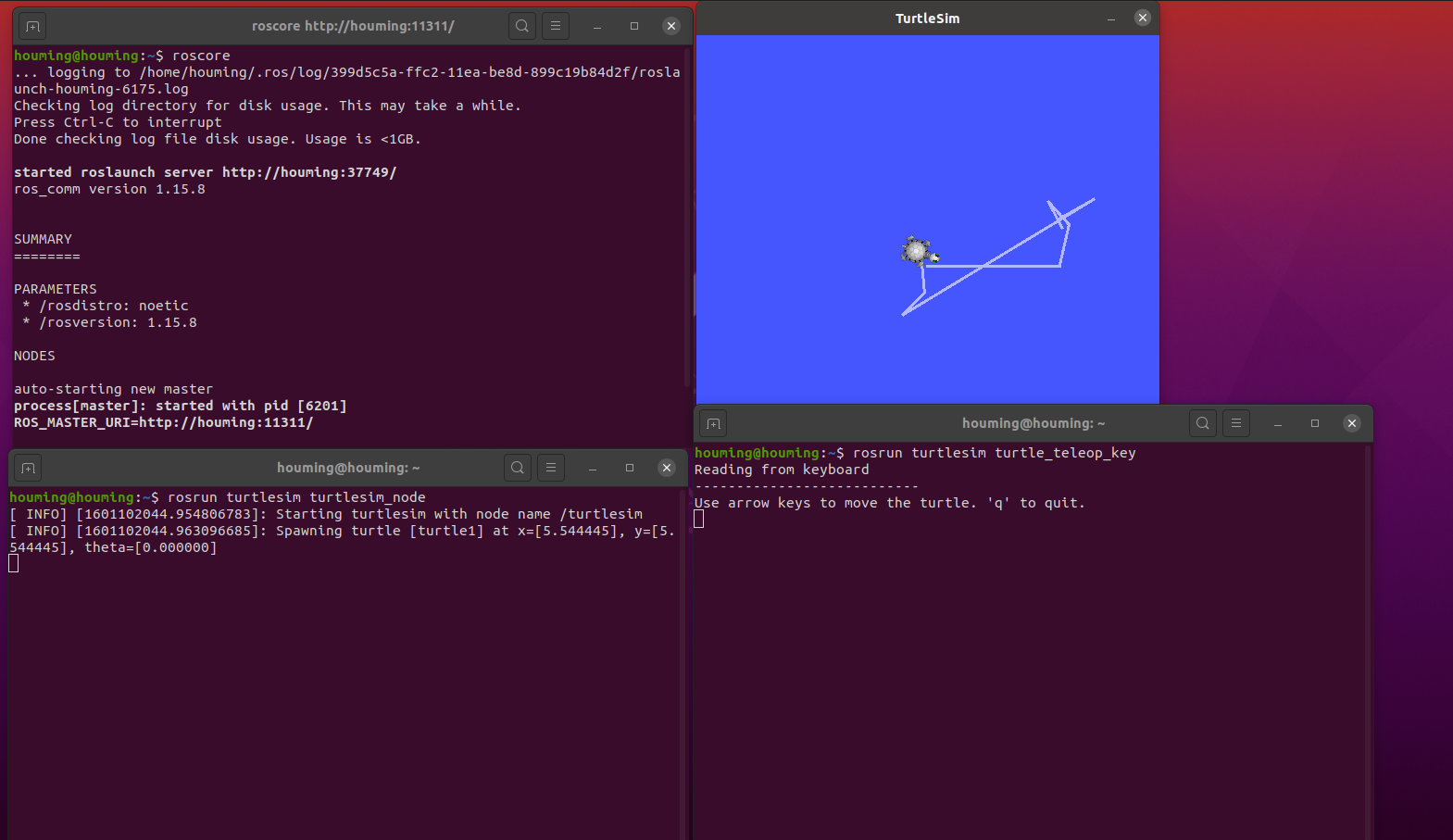This screenshot has height=840, width=1453.
Task: Click 'started roslaunch server http://houming:37749/' line
Action: tap(206, 172)
